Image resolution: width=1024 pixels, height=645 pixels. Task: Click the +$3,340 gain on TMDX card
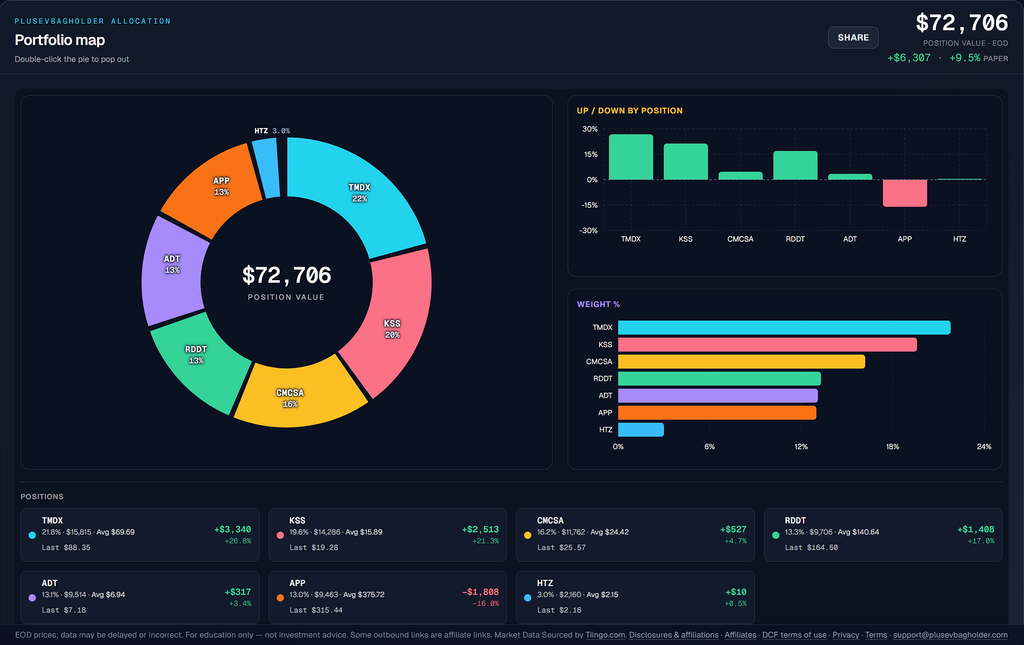pos(232,529)
